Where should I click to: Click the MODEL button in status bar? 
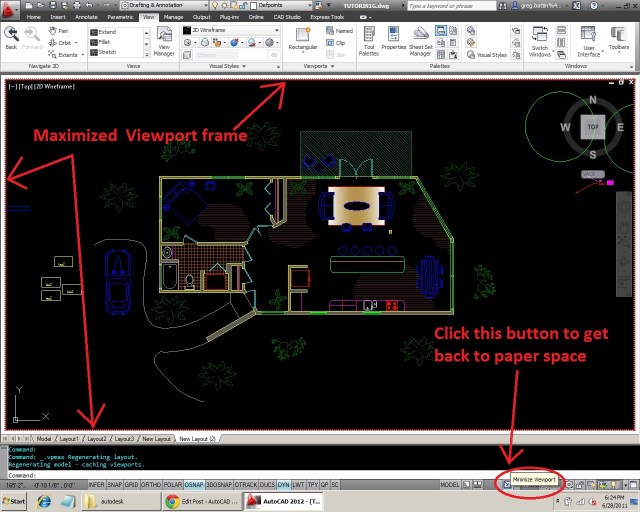(x=450, y=484)
